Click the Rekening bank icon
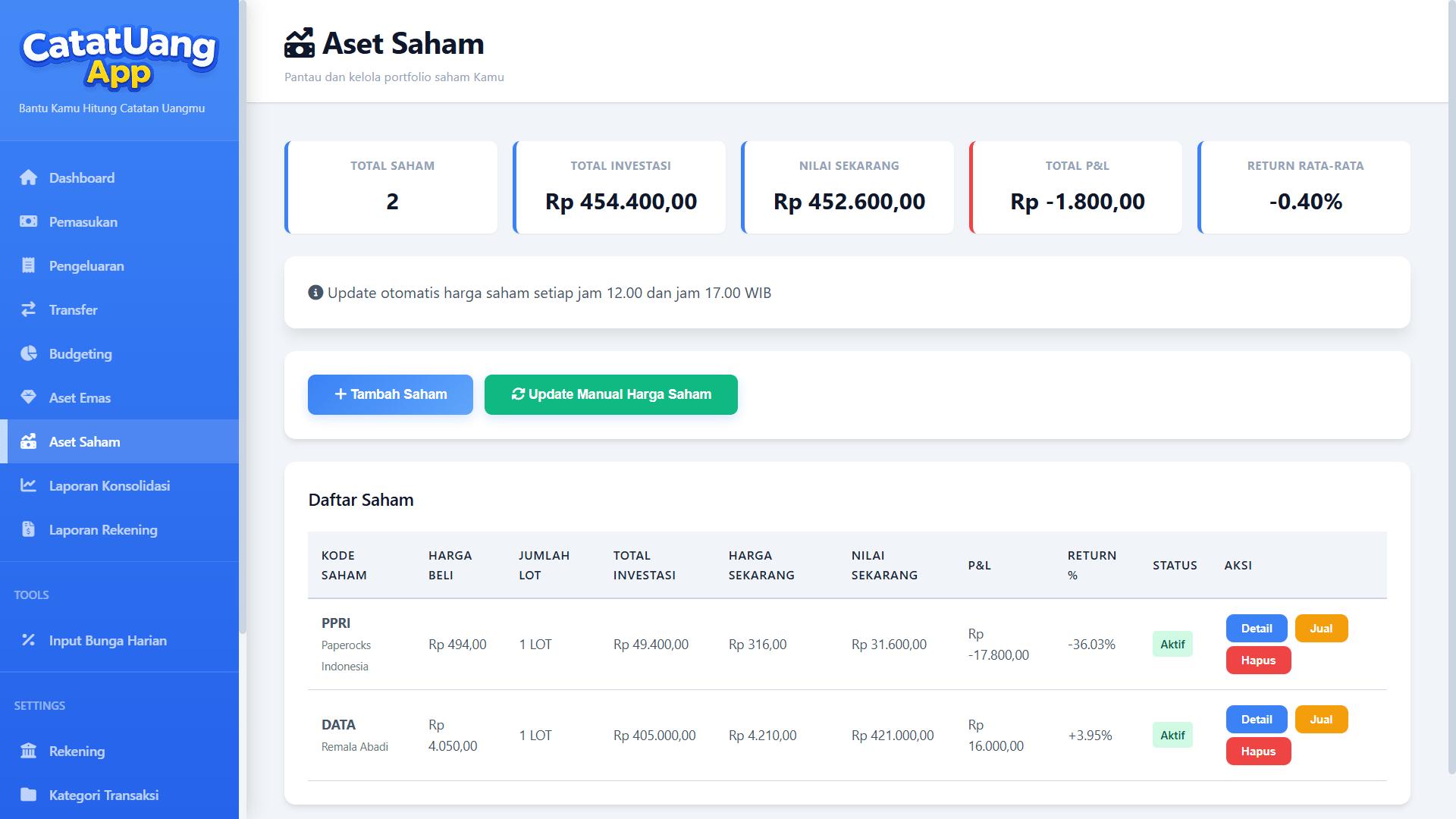1456x819 pixels. (x=29, y=751)
